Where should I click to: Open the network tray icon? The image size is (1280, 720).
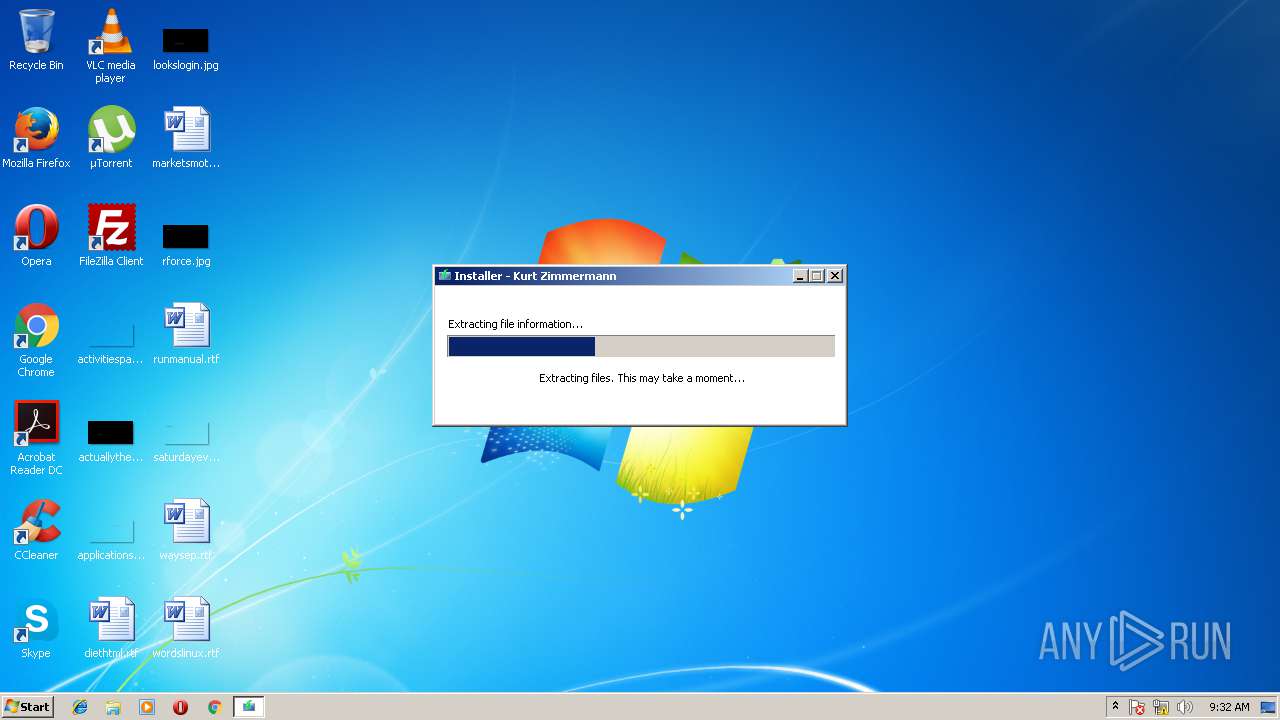coord(1161,707)
